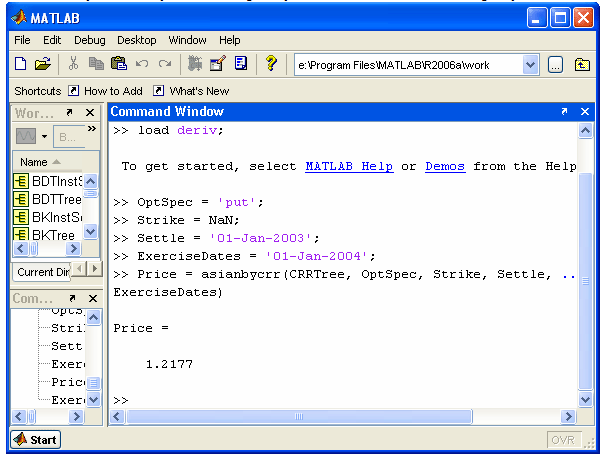Browse for folder with the ellipsis button
The image size is (600, 455).
[555, 65]
